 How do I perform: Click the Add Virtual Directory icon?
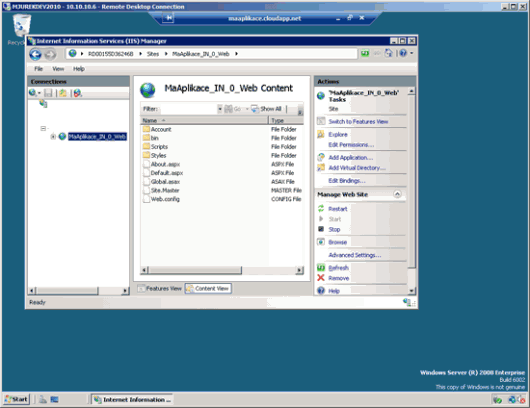[321, 168]
